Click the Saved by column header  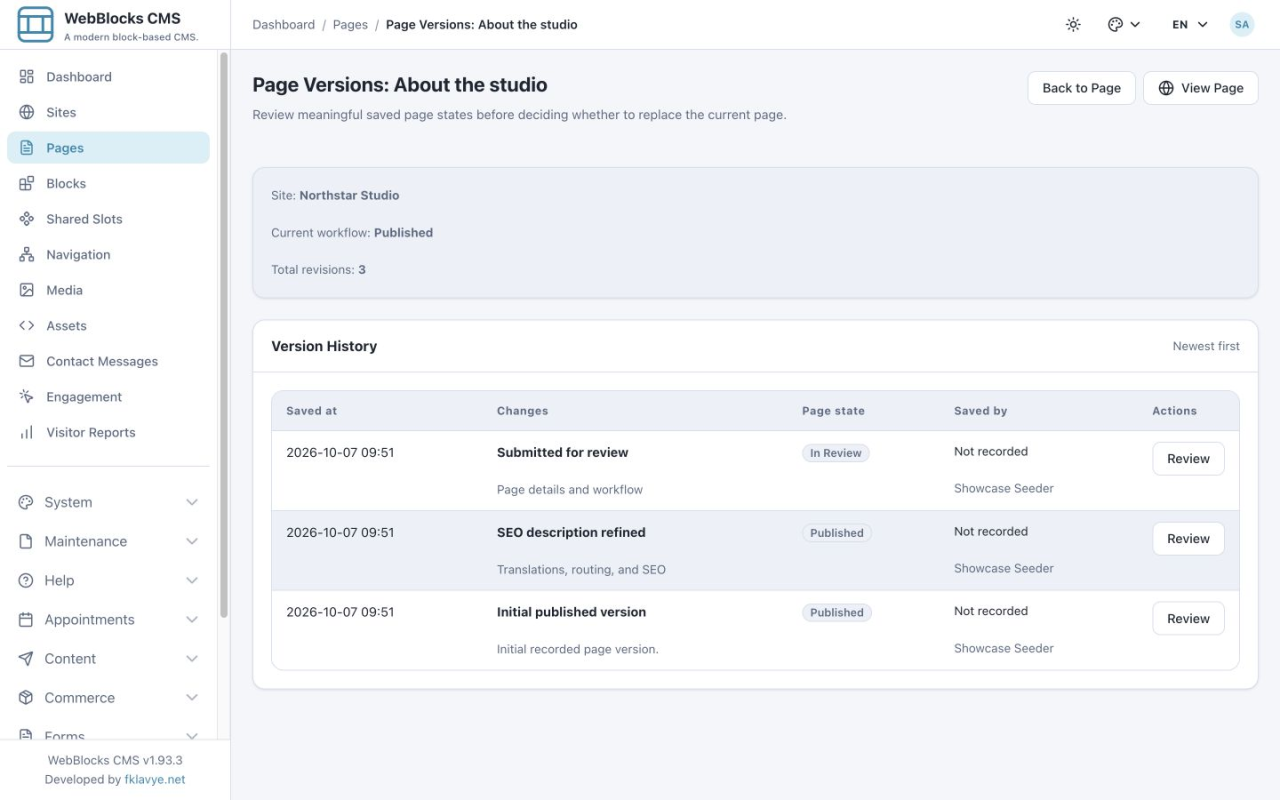pos(980,411)
